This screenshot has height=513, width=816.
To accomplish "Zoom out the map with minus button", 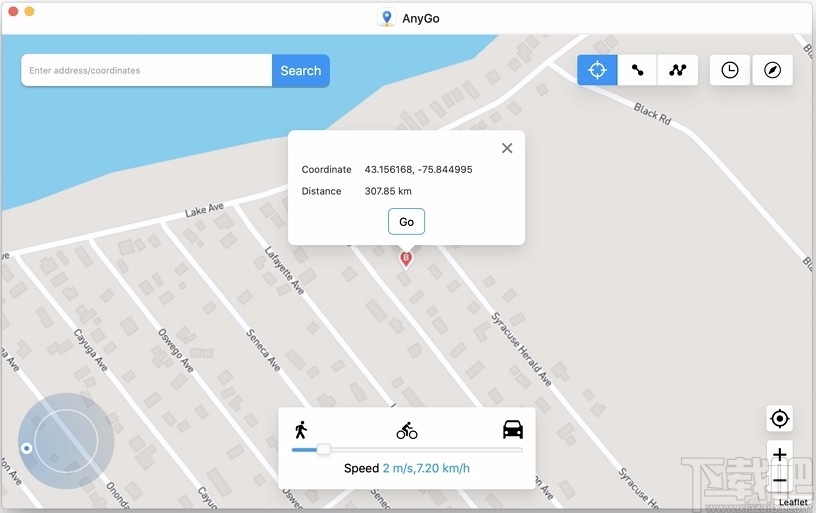I will [x=779, y=480].
